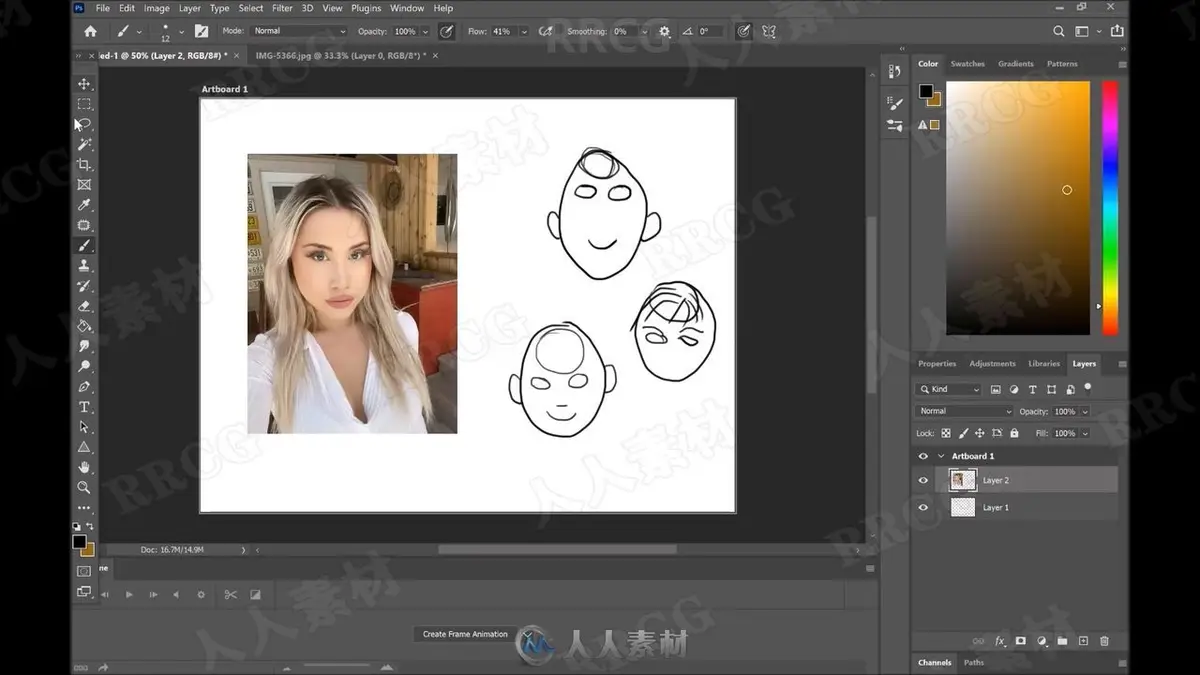Select the Path Selection tool

[x=84, y=427]
